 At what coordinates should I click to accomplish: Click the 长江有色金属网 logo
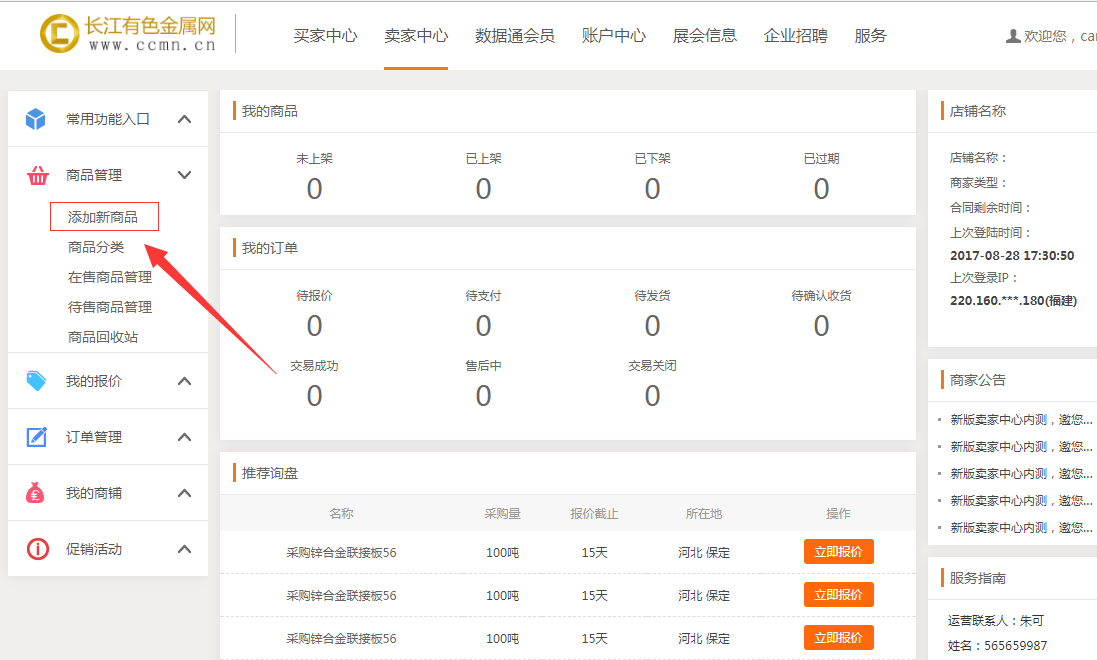point(128,34)
